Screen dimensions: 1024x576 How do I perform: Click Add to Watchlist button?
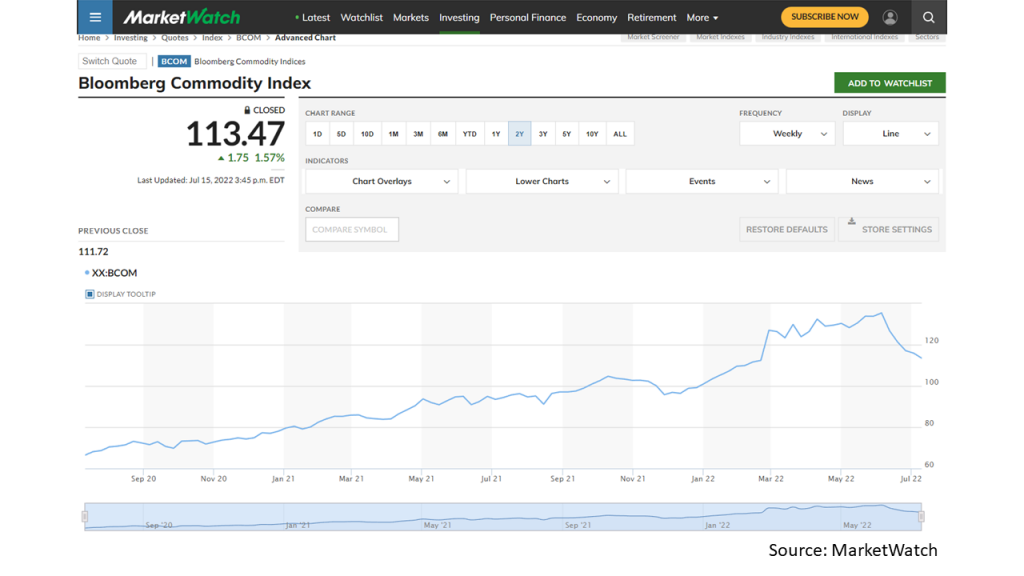tap(889, 83)
